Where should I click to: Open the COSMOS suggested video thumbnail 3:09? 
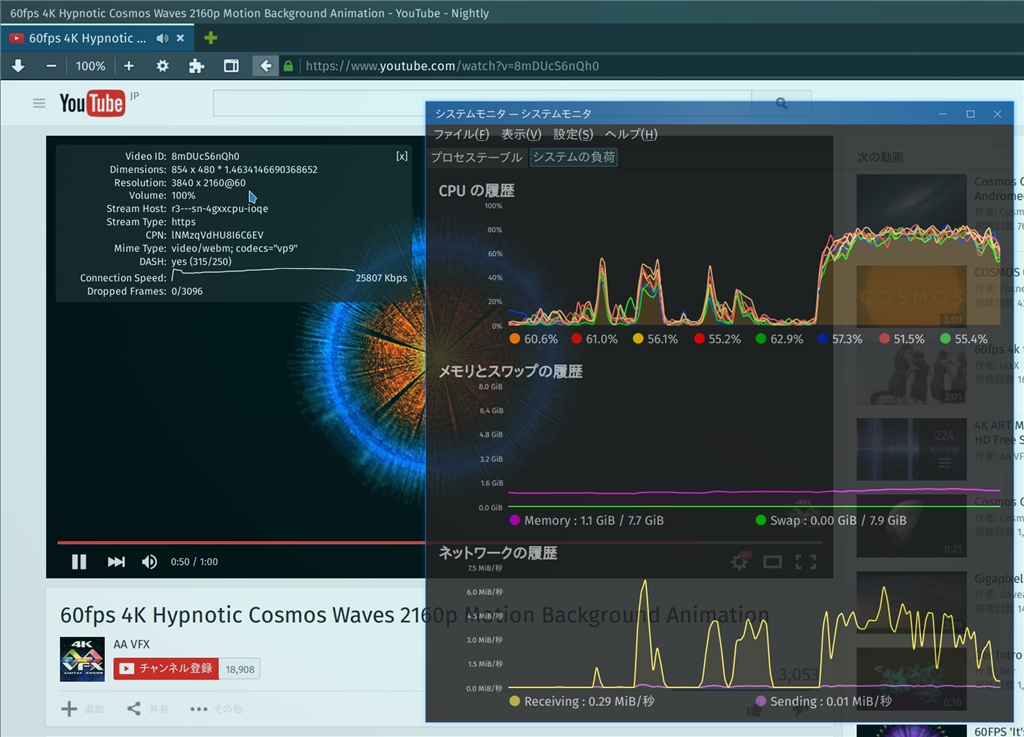[912, 296]
